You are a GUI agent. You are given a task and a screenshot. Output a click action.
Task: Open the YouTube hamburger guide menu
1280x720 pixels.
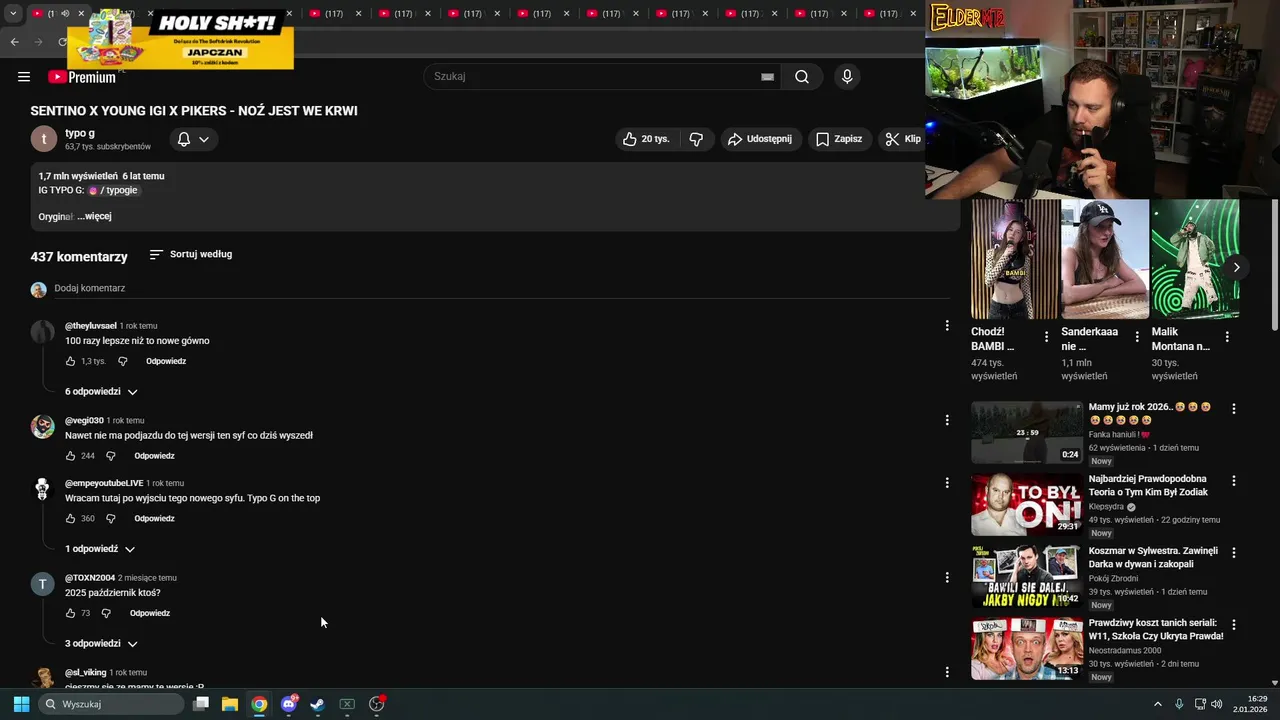pos(24,77)
